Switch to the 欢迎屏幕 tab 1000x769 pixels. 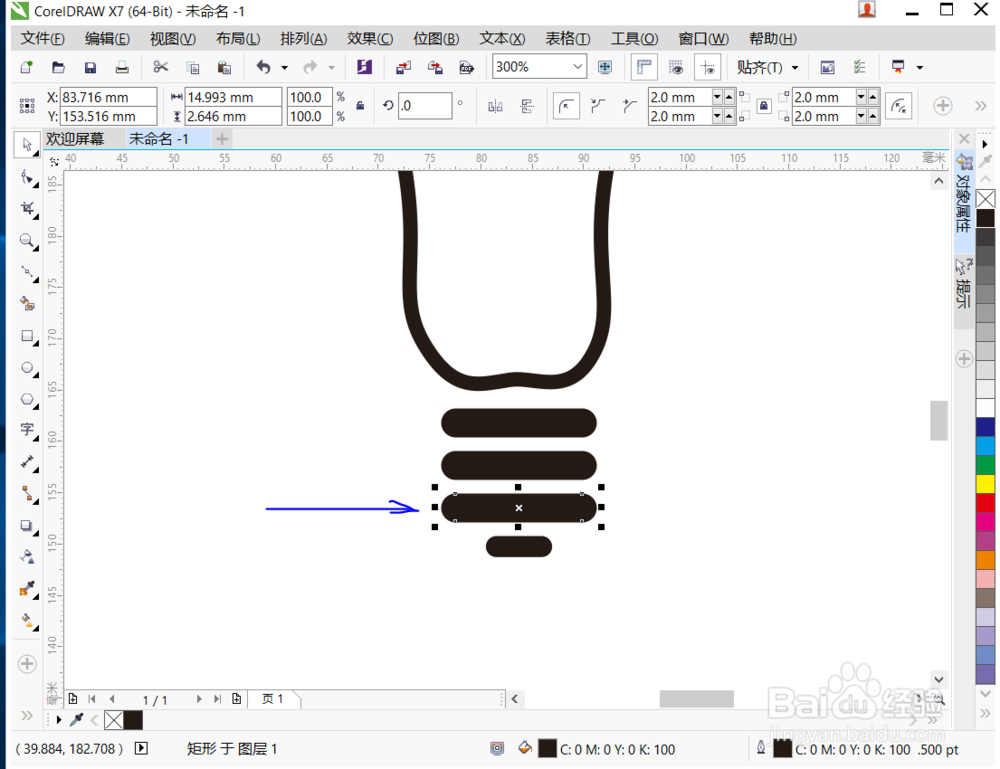coord(75,139)
